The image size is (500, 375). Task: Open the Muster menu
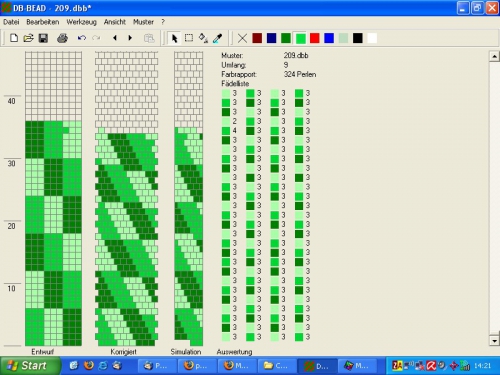point(143,22)
